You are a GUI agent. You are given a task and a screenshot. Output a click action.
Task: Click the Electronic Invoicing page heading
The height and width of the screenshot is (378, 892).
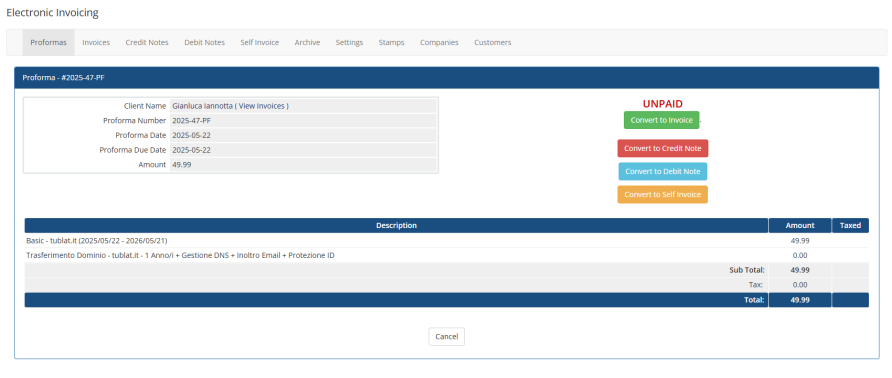click(52, 13)
